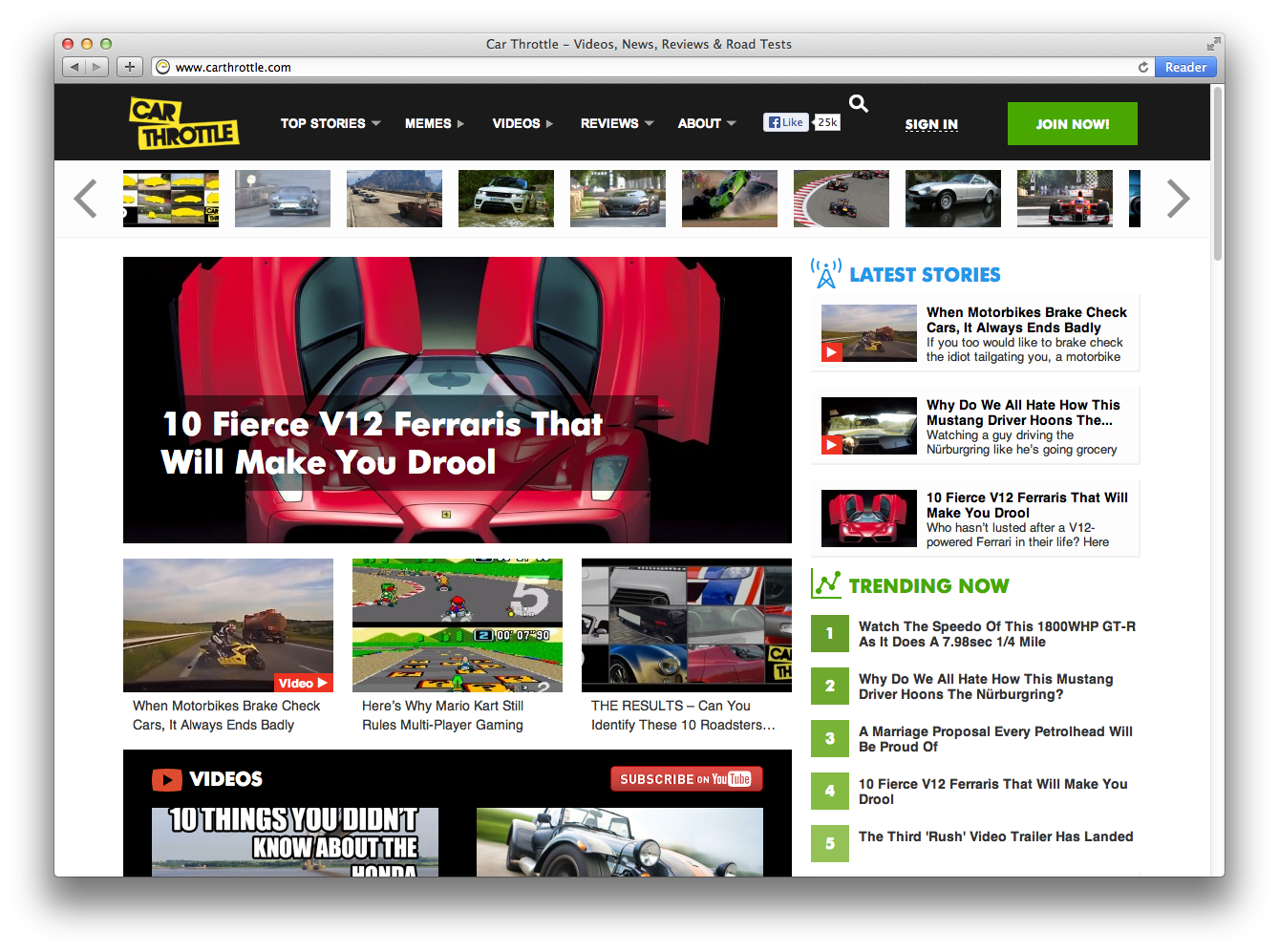
Task: Click the yellow cars grid carousel thumbnail
Action: click(x=171, y=199)
